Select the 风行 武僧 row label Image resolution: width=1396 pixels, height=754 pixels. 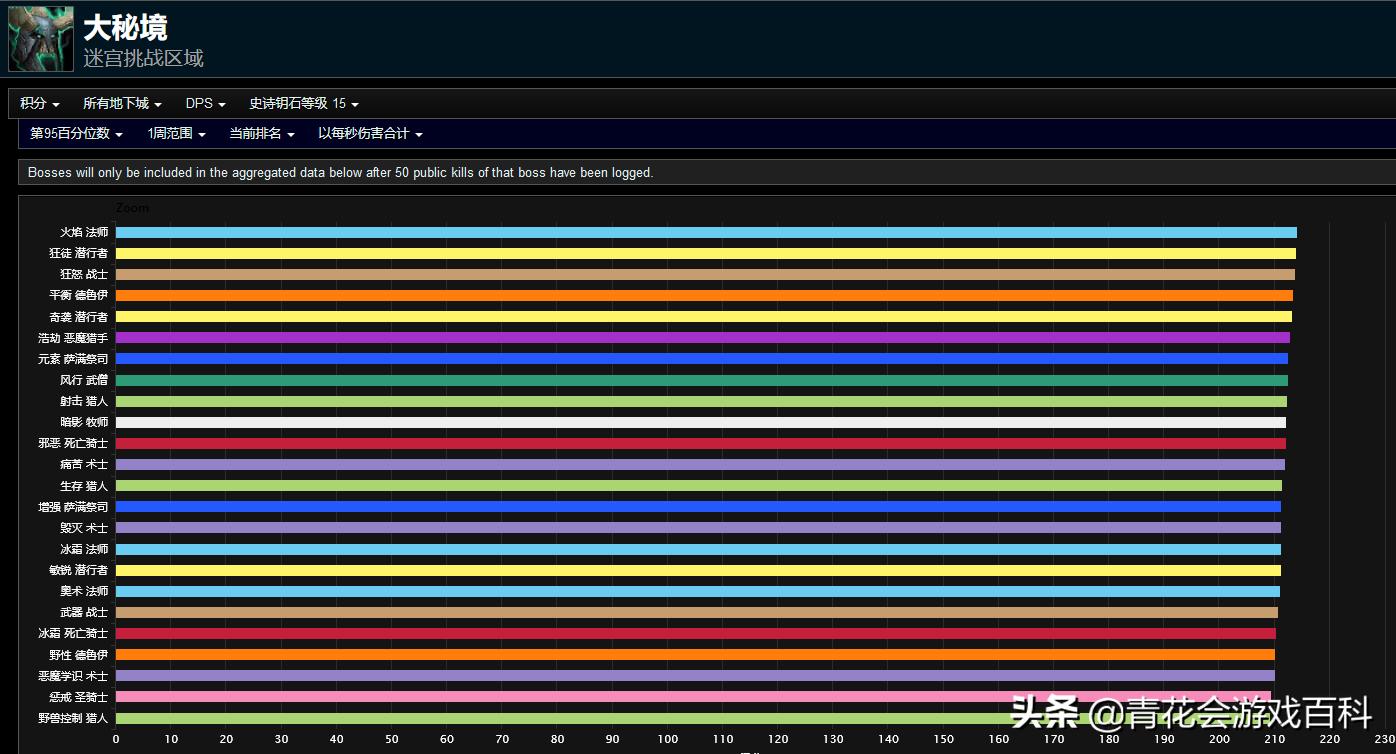(84, 380)
